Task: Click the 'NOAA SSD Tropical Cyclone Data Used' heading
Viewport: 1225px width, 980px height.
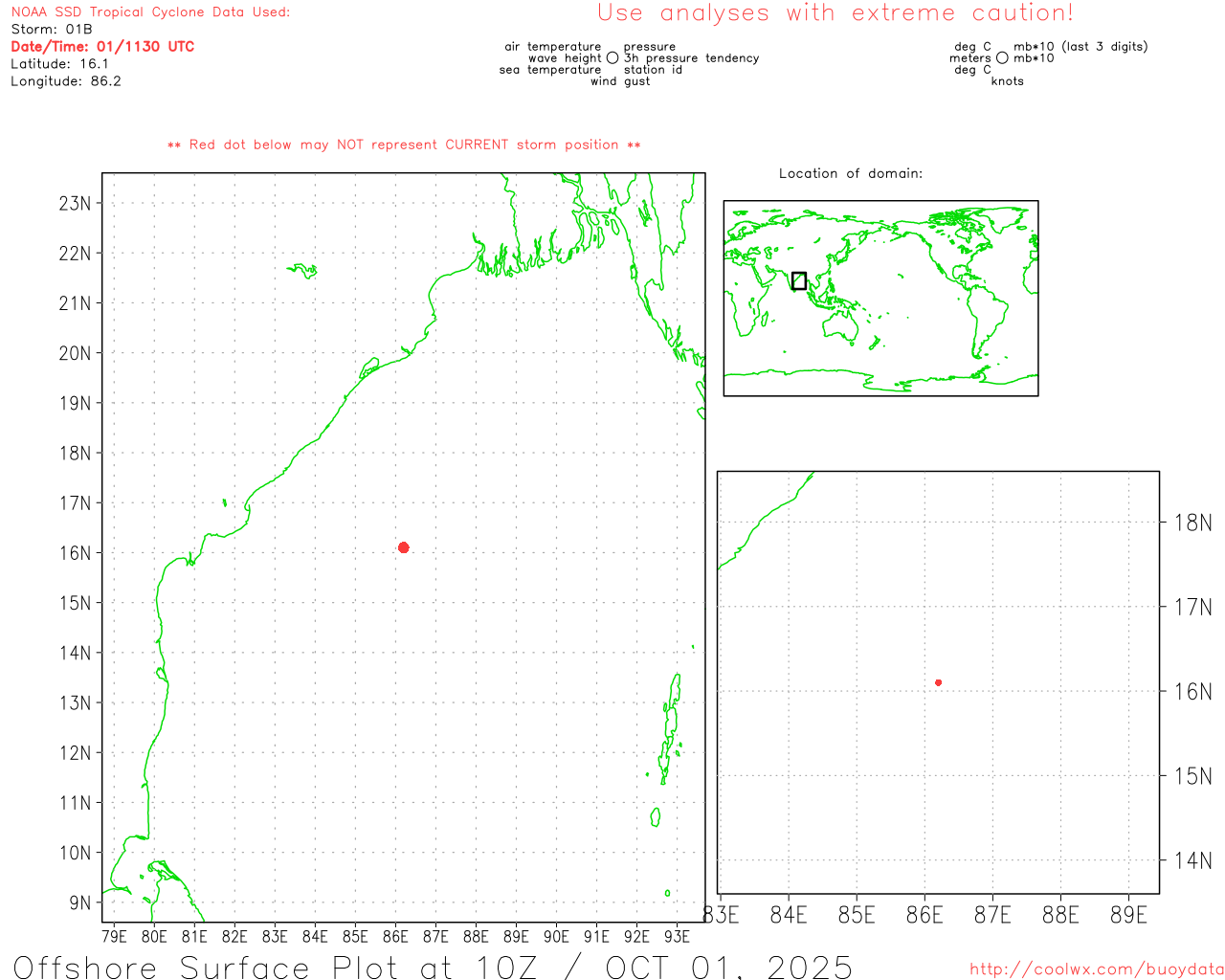Action: point(150,12)
